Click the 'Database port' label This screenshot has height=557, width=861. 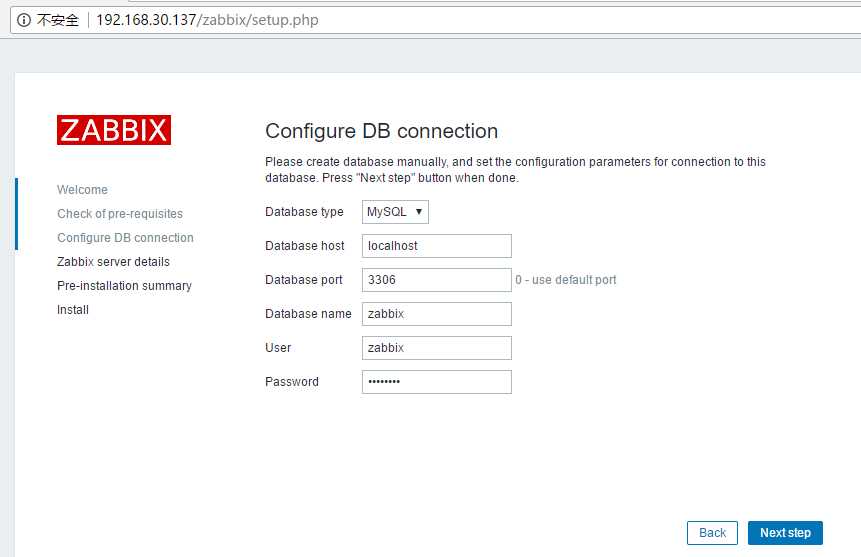[304, 280]
